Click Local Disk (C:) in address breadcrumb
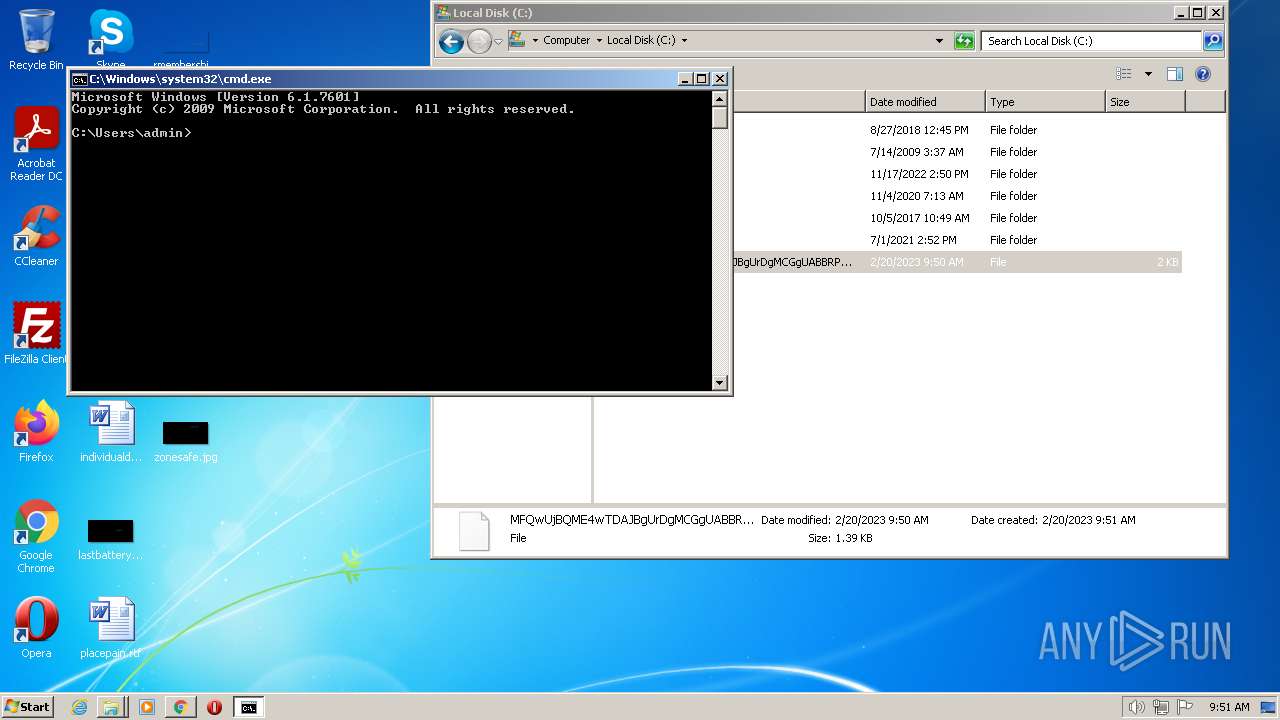The height and width of the screenshot is (720, 1280). (640, 41)
